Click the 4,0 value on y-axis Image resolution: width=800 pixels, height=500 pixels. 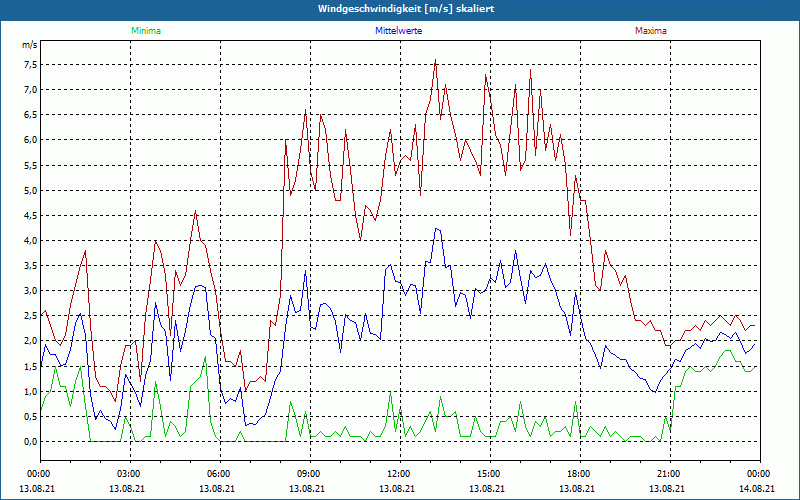point(29,240)
